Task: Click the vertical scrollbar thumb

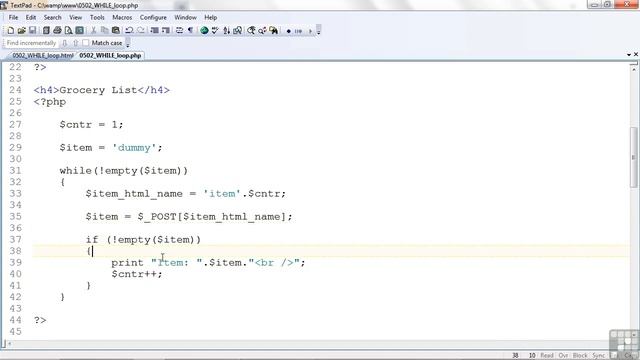Action: point(633,157)
